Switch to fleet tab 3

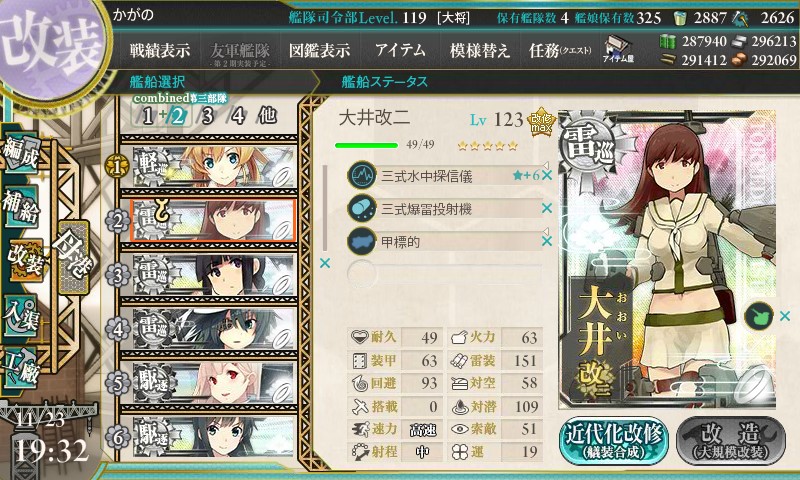(207, 116)
